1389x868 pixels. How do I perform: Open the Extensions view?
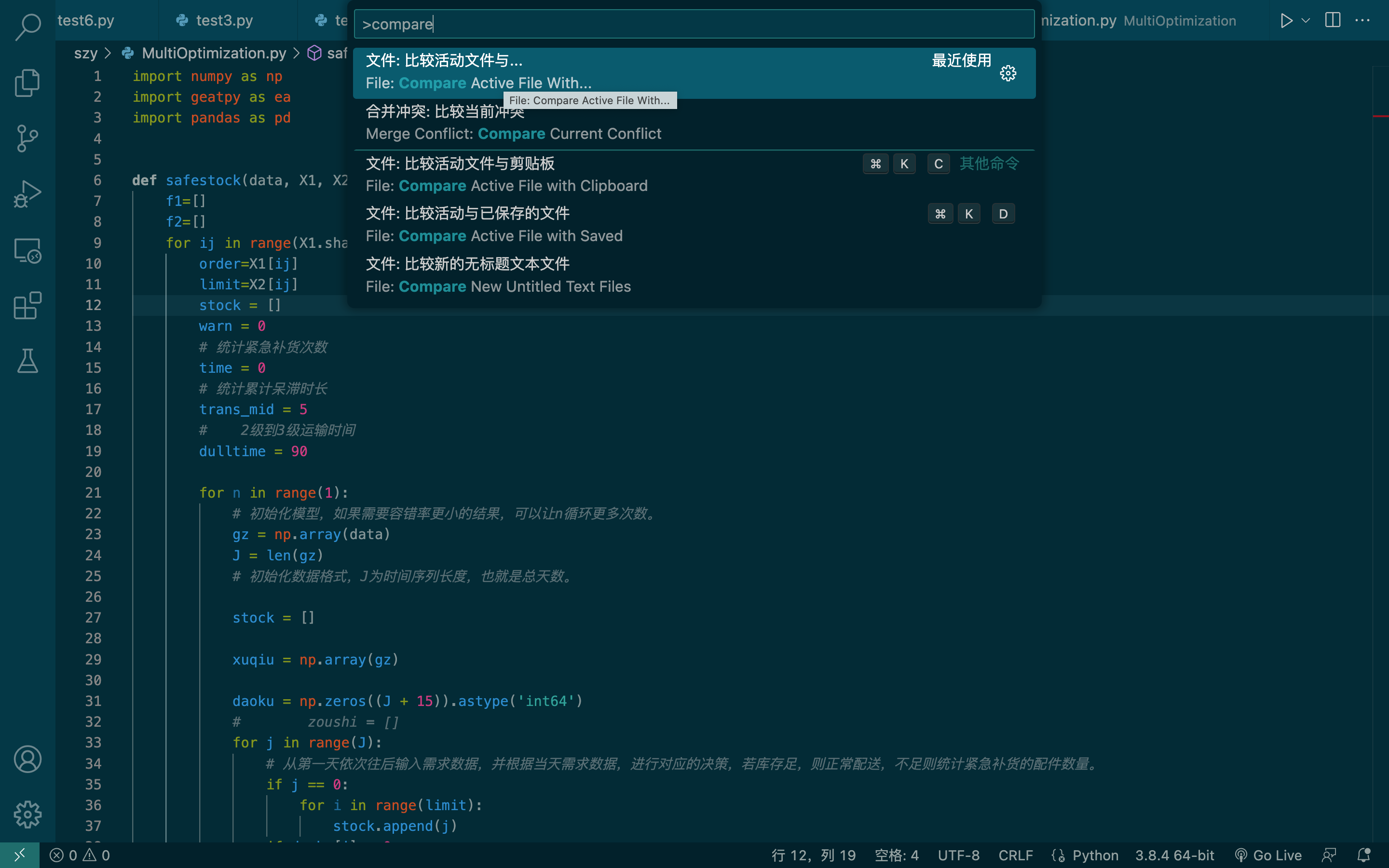click(x=27, y=305)
